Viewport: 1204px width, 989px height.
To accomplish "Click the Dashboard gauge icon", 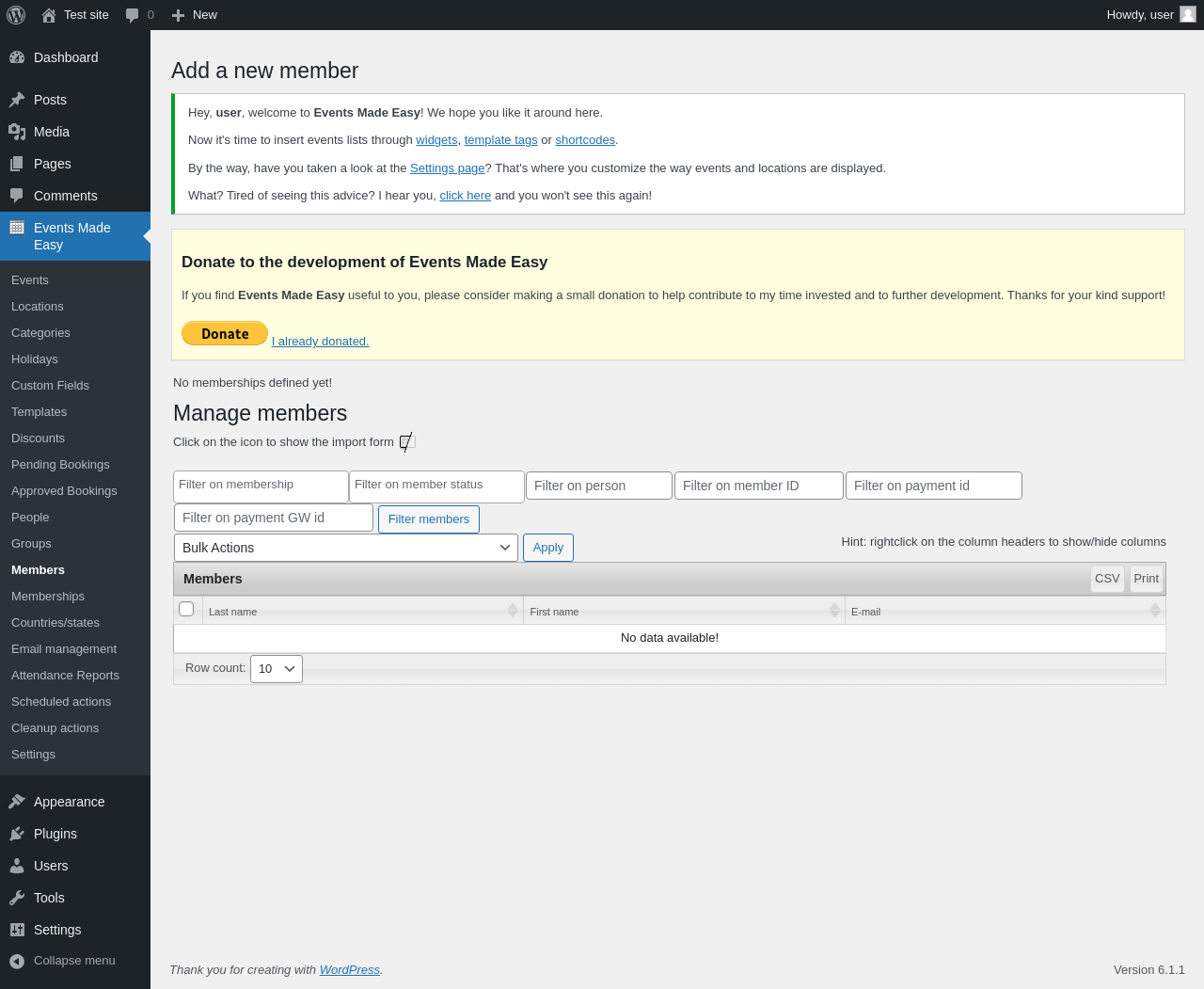I will click(x=17, y=57).
